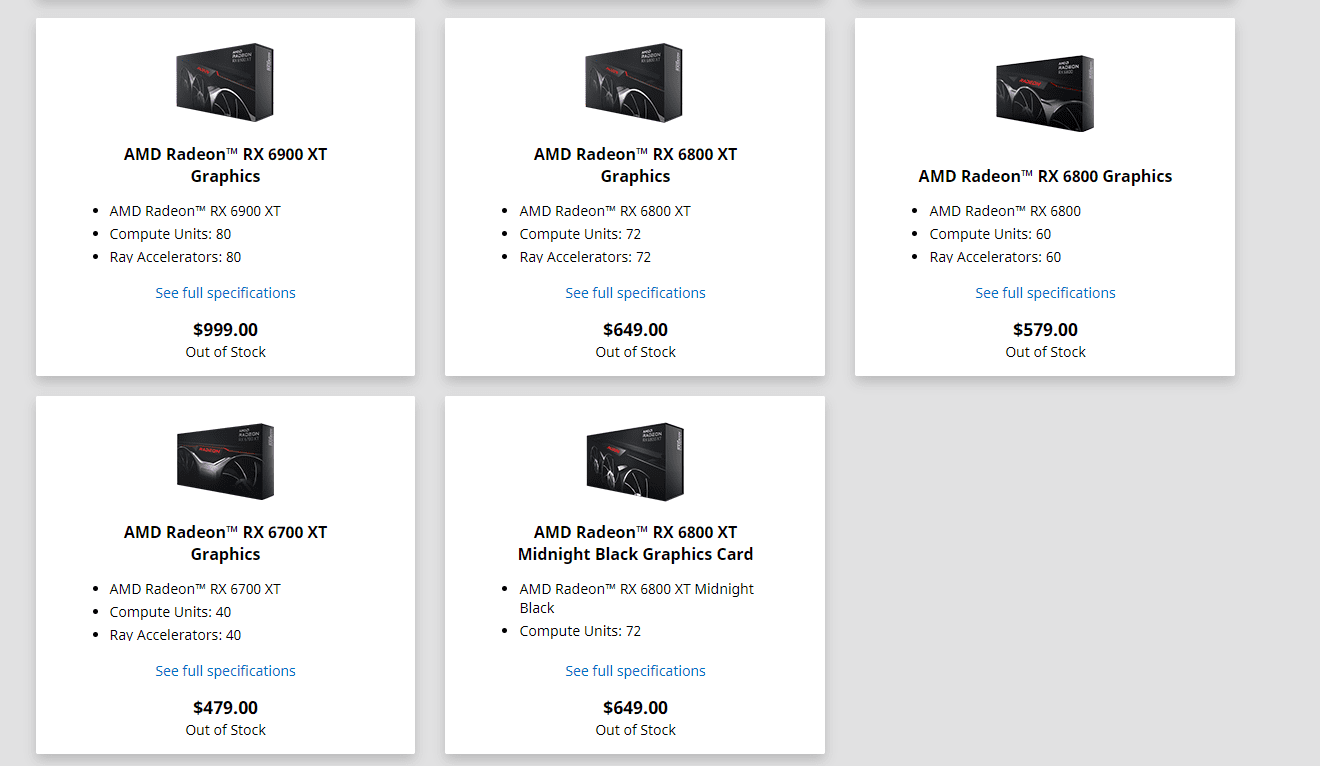See full specifications for RX 6800 Graphics
The width and height of the screenshot is (1320, 766).
tap(1045, 293)
